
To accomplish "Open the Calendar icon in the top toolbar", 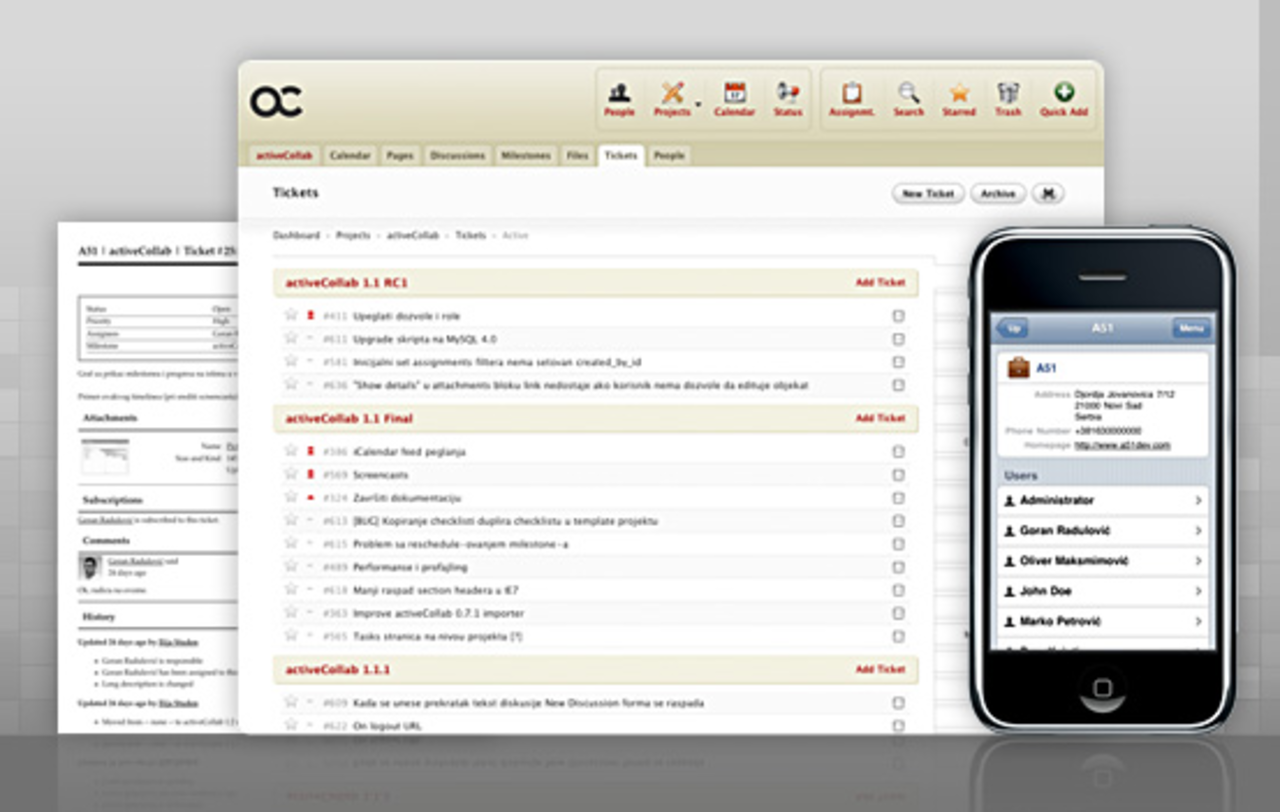I will (x=735, y=99).
